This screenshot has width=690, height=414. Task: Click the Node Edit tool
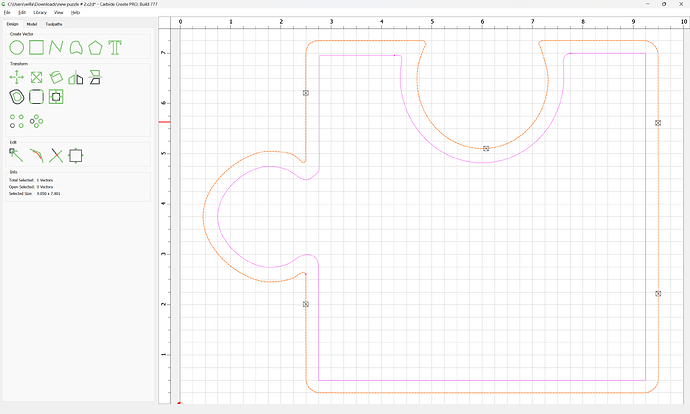[17, 155]
